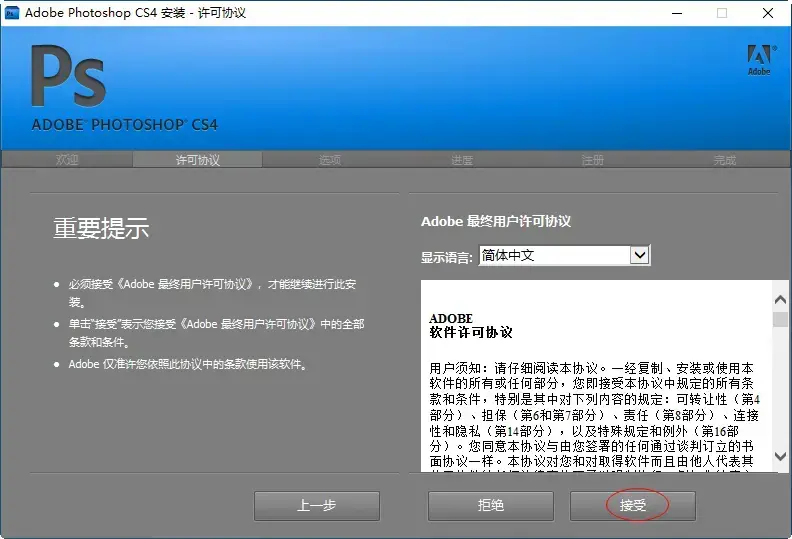Image resolution: width=792 pixels, height=539 pixels.
Task: Click the bullet starting 单击“接受”表示您接受
Action: click(x=216, y=333)
